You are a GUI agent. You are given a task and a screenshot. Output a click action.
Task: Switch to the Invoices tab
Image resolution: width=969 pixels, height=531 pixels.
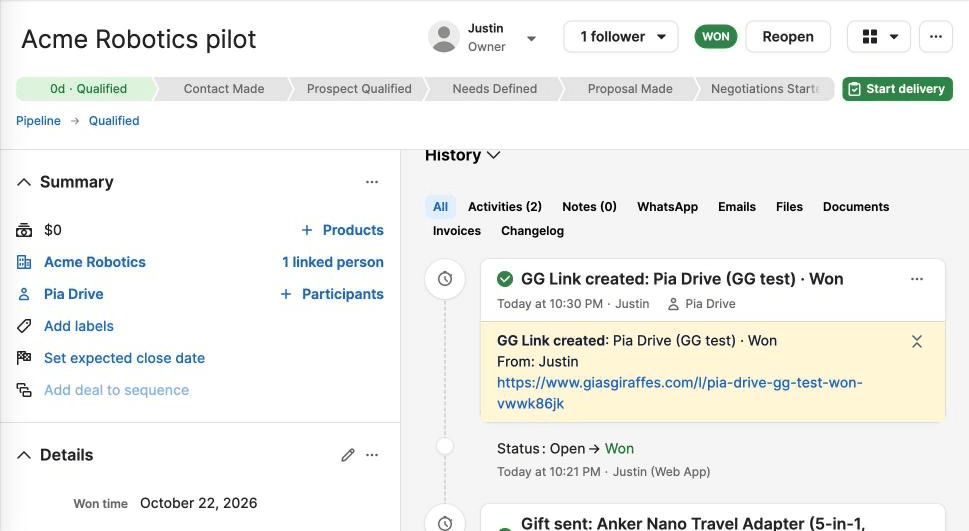click(x=457, y=231)
